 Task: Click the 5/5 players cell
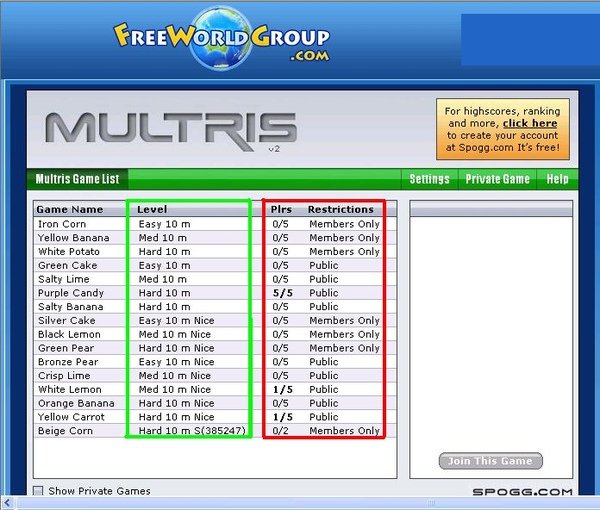[283, 293]
